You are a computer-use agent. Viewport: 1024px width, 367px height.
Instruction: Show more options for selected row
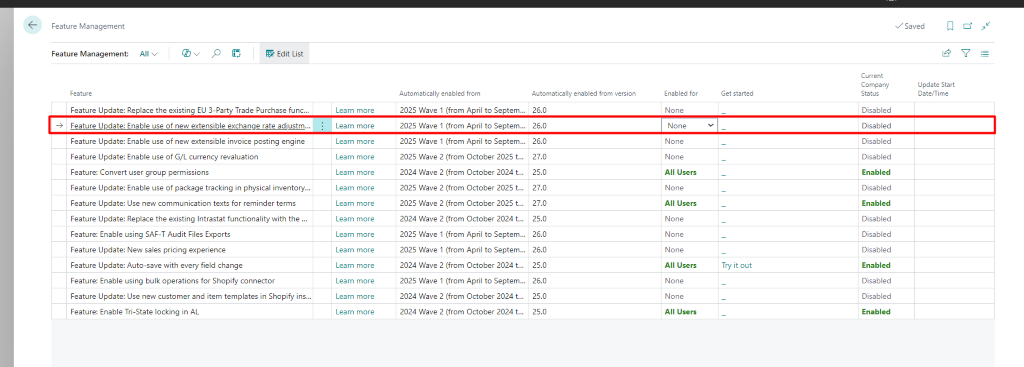click(x=322, y=125)
